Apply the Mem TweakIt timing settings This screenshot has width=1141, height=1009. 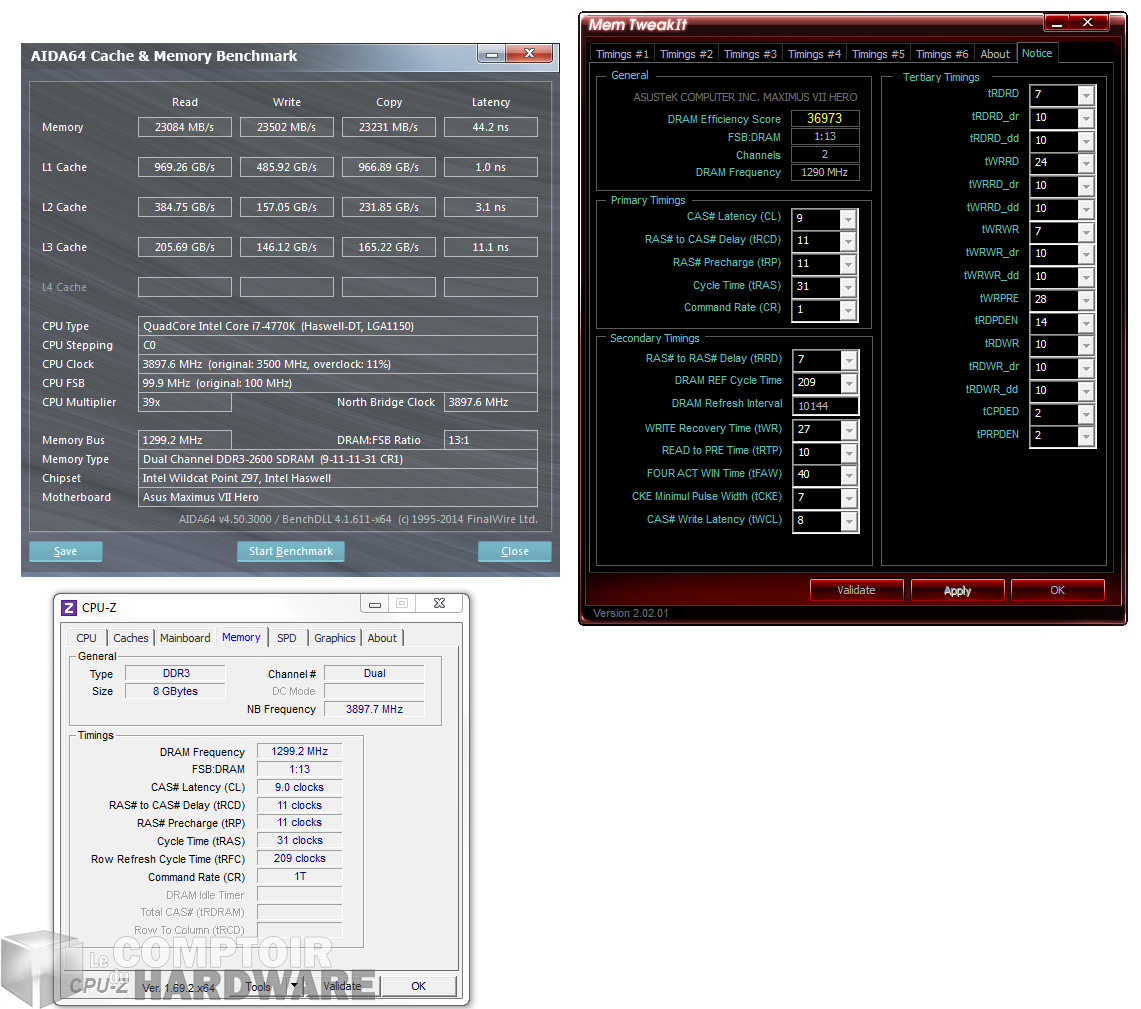point(958,590)
